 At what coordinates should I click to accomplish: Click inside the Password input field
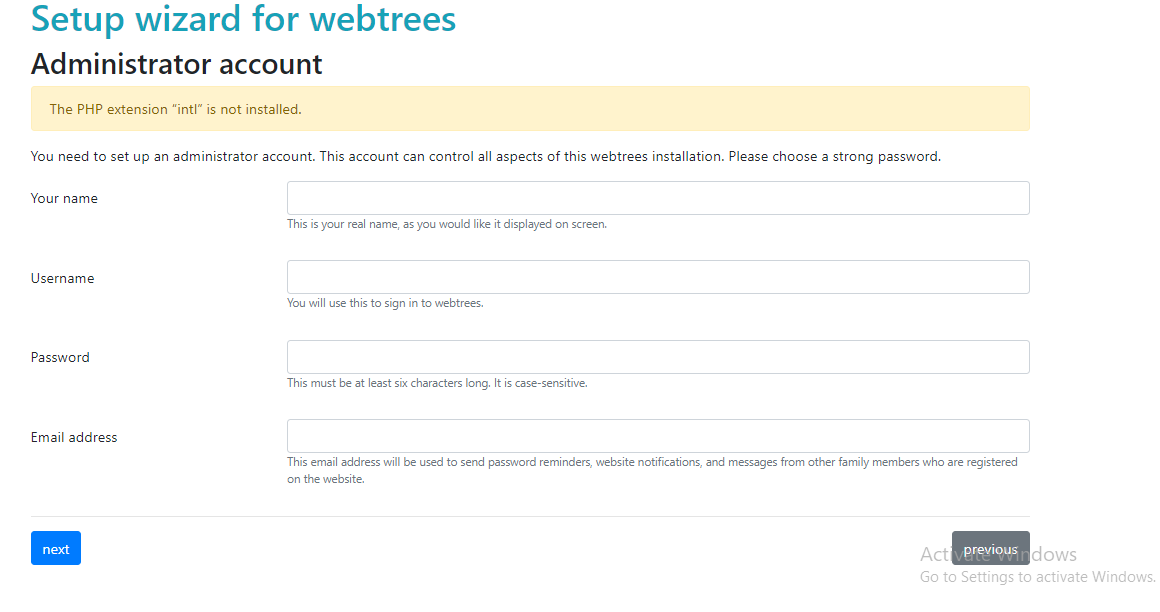(x=657, y=356)
